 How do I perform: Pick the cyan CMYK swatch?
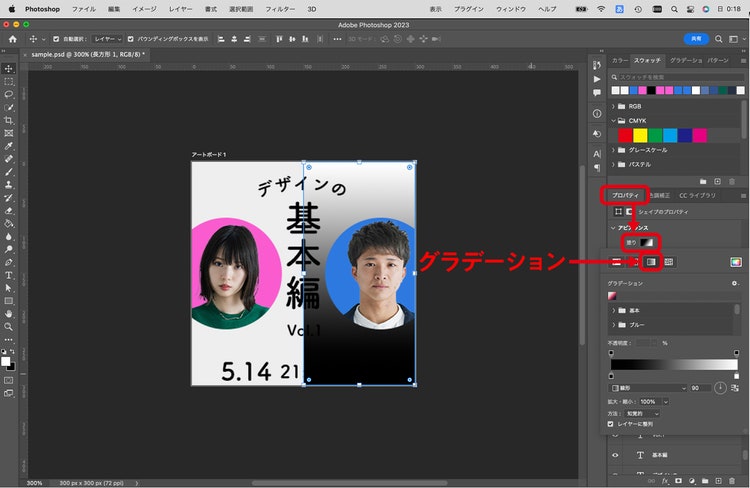[670, 136]
